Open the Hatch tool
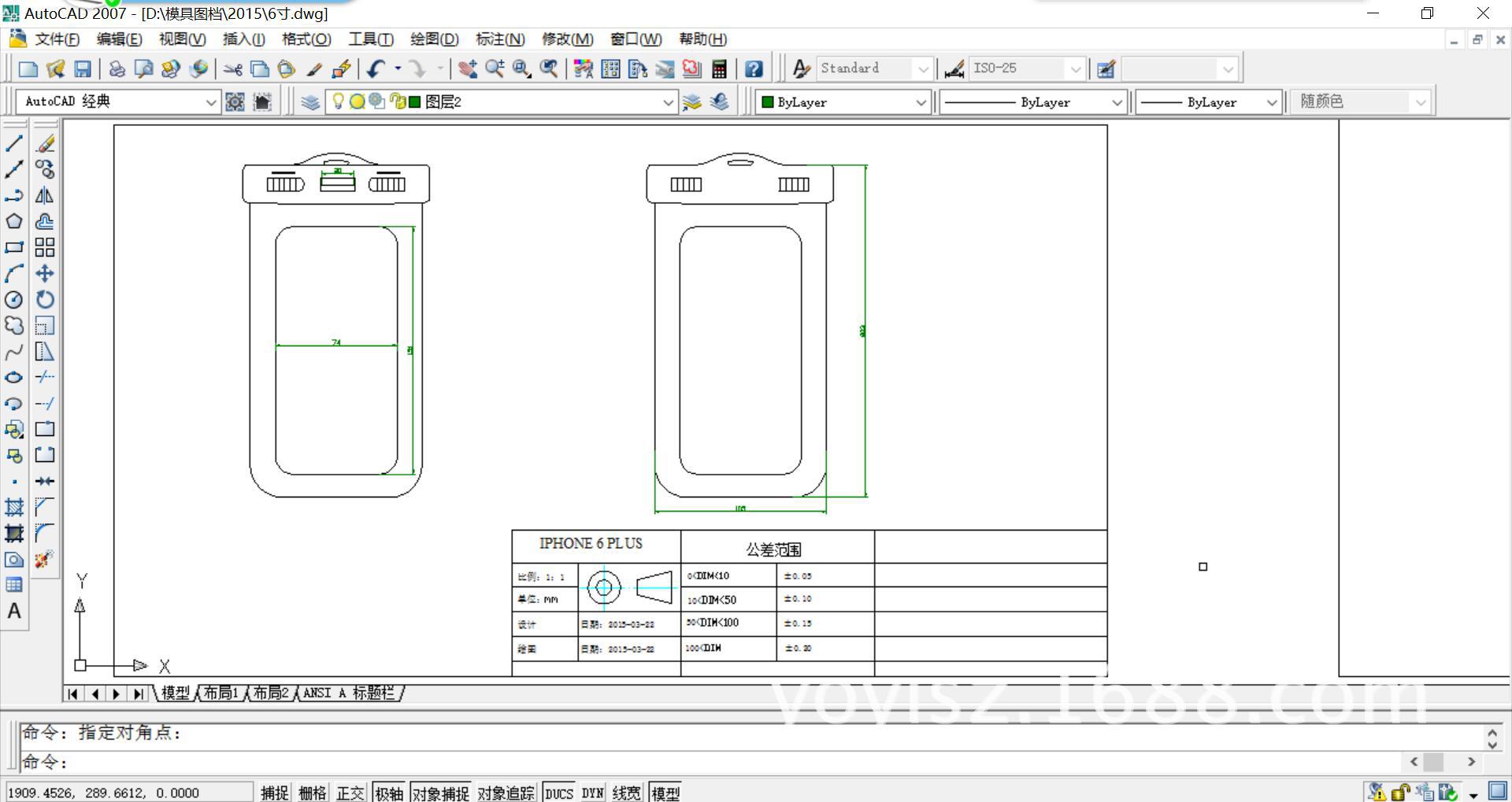This screenshot has width=1512, height=802. [14, 507]
